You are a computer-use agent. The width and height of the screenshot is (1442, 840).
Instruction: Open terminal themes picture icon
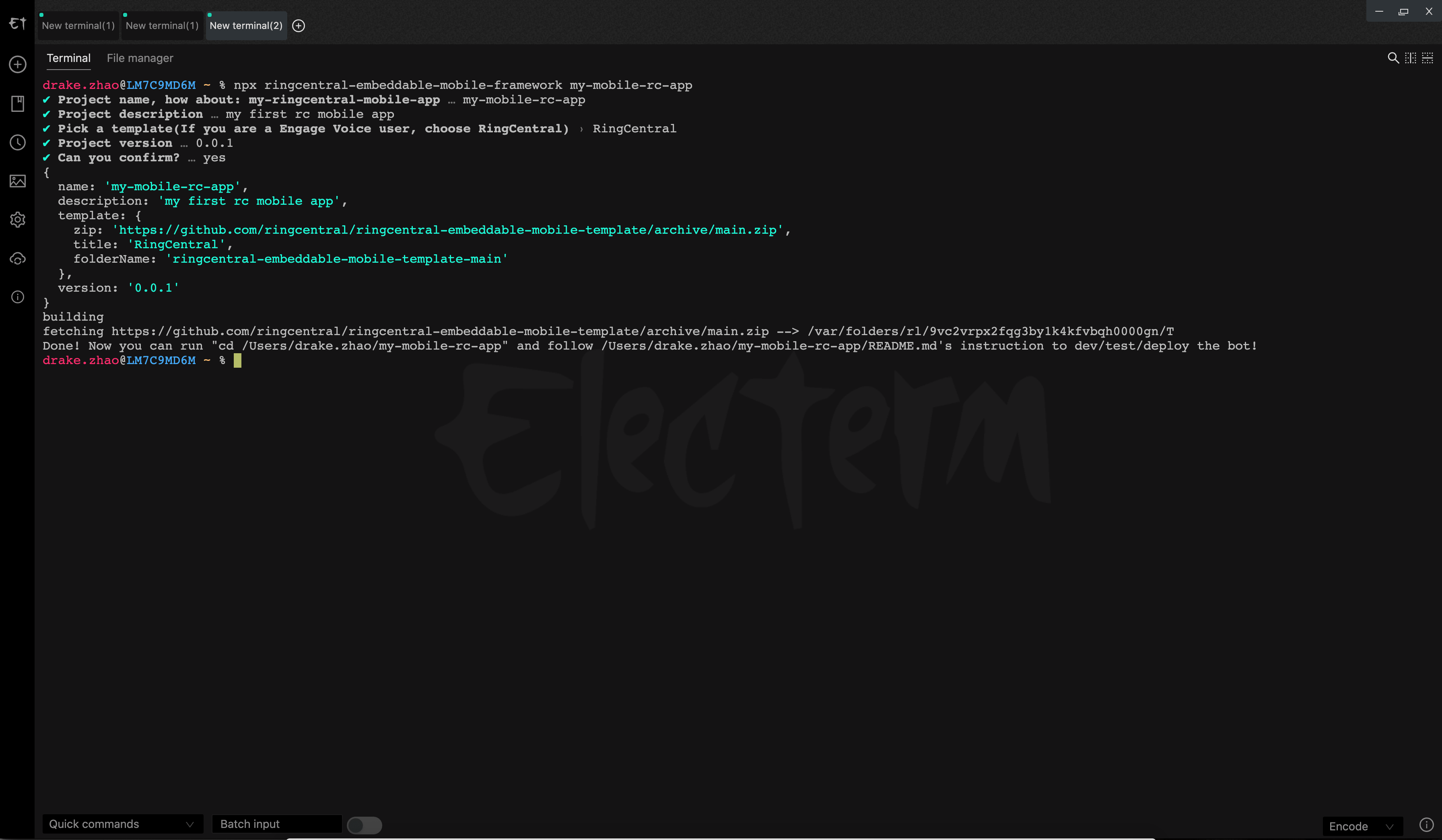click(x=18, y=181)
